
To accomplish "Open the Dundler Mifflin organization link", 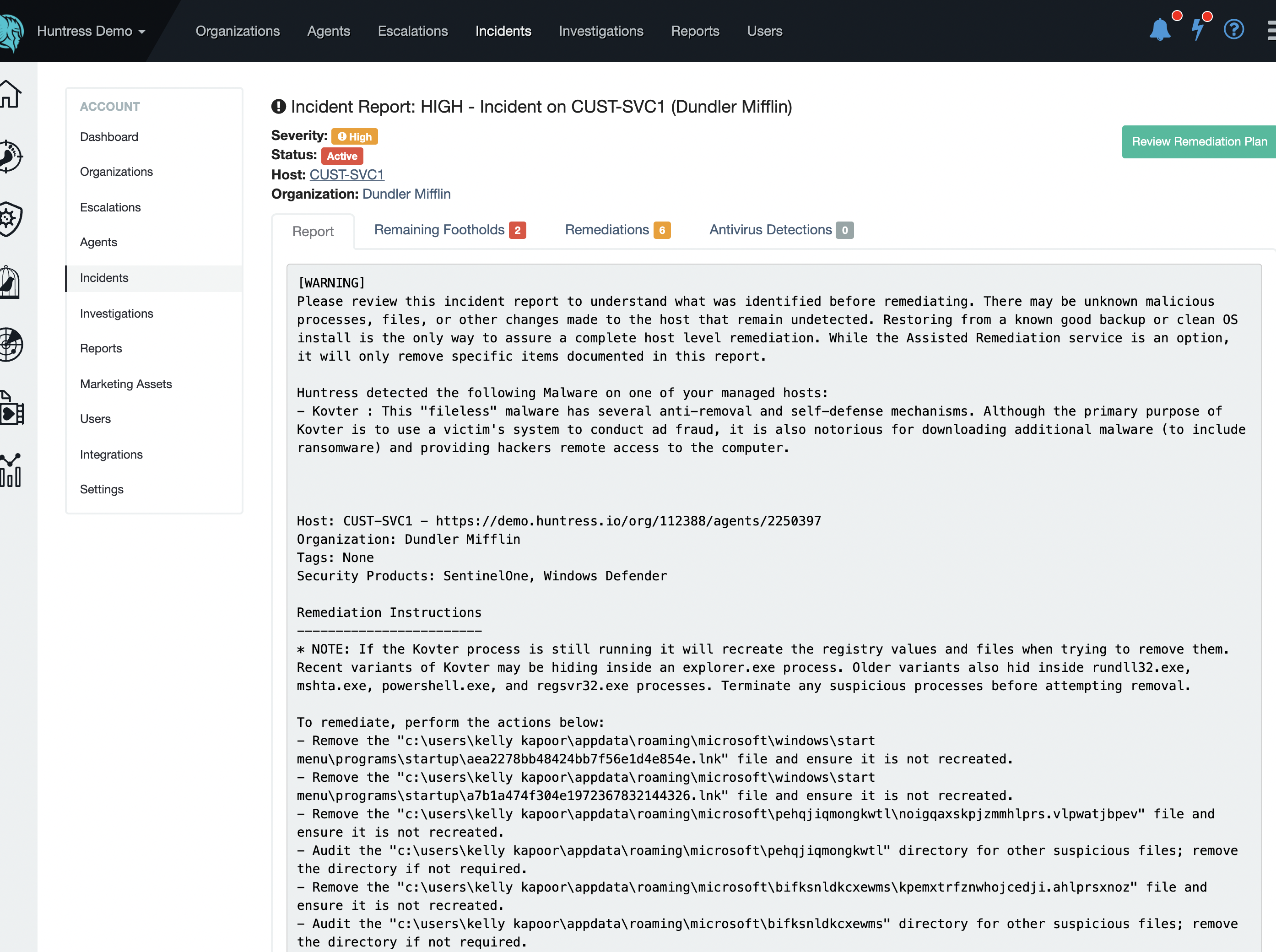I will point(406,194).
